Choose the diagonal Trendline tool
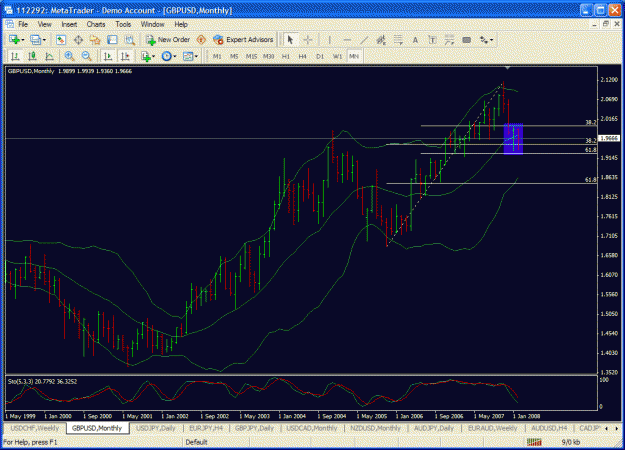This screenshot has height=450, width=625. 364,40
